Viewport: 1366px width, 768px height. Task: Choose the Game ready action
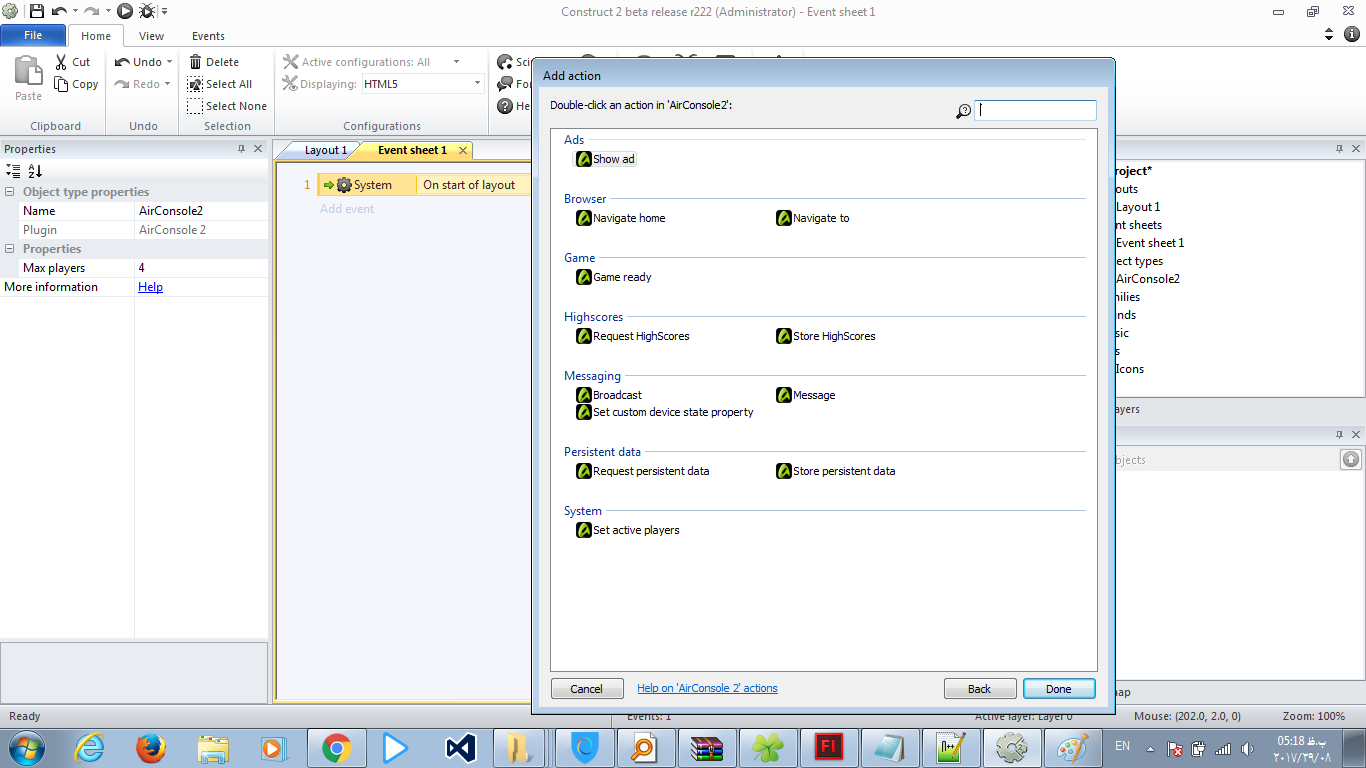[621, 277]
